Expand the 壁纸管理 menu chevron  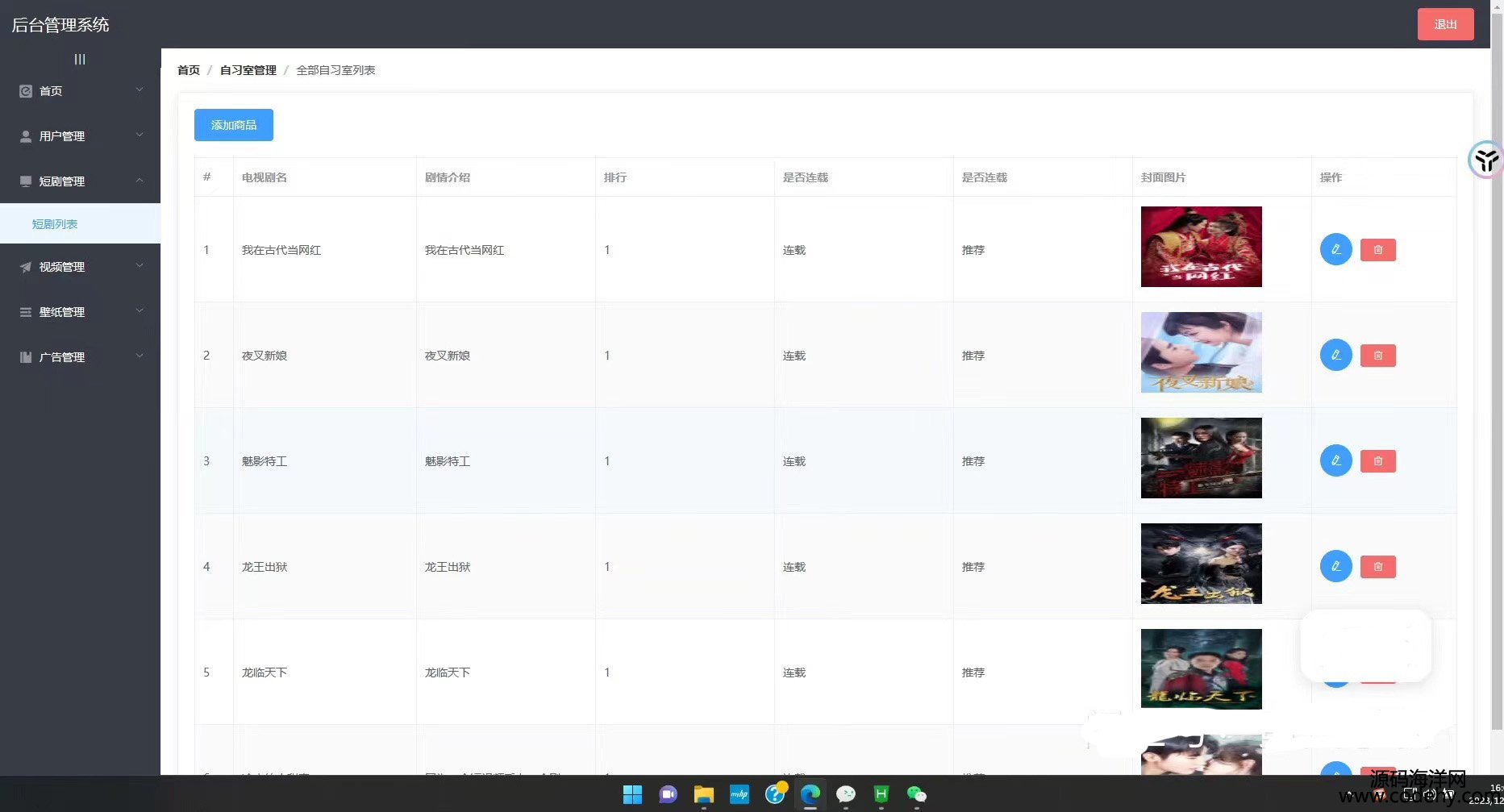(x=140, y=310)
